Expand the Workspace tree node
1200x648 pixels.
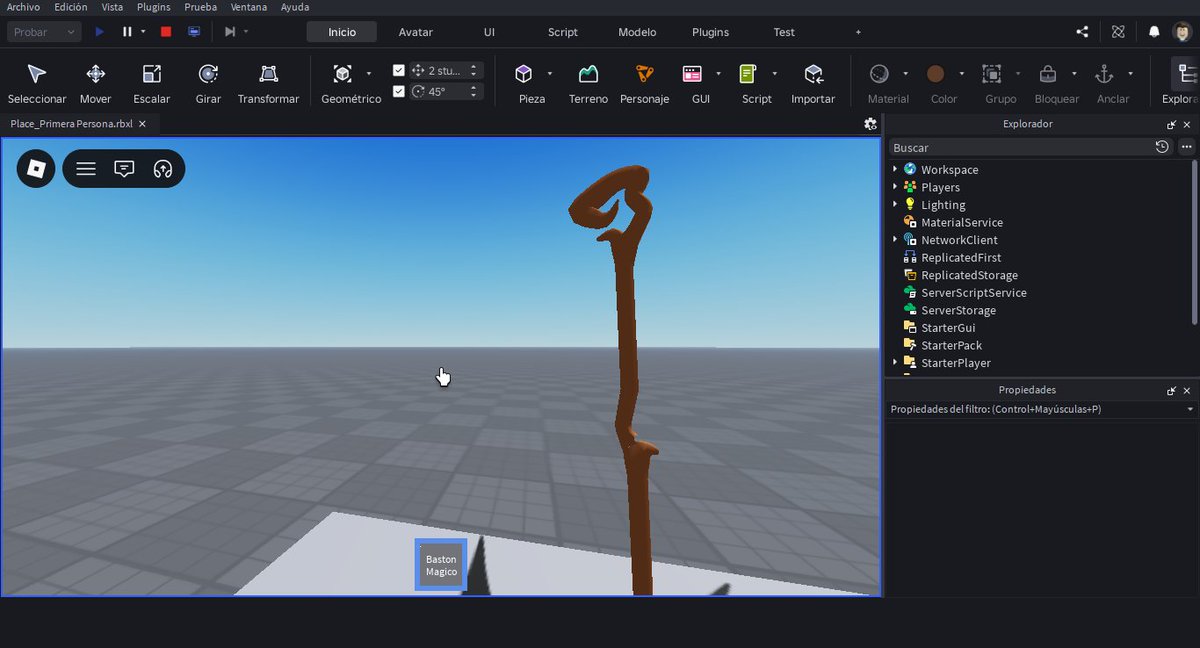coord(895,169)
